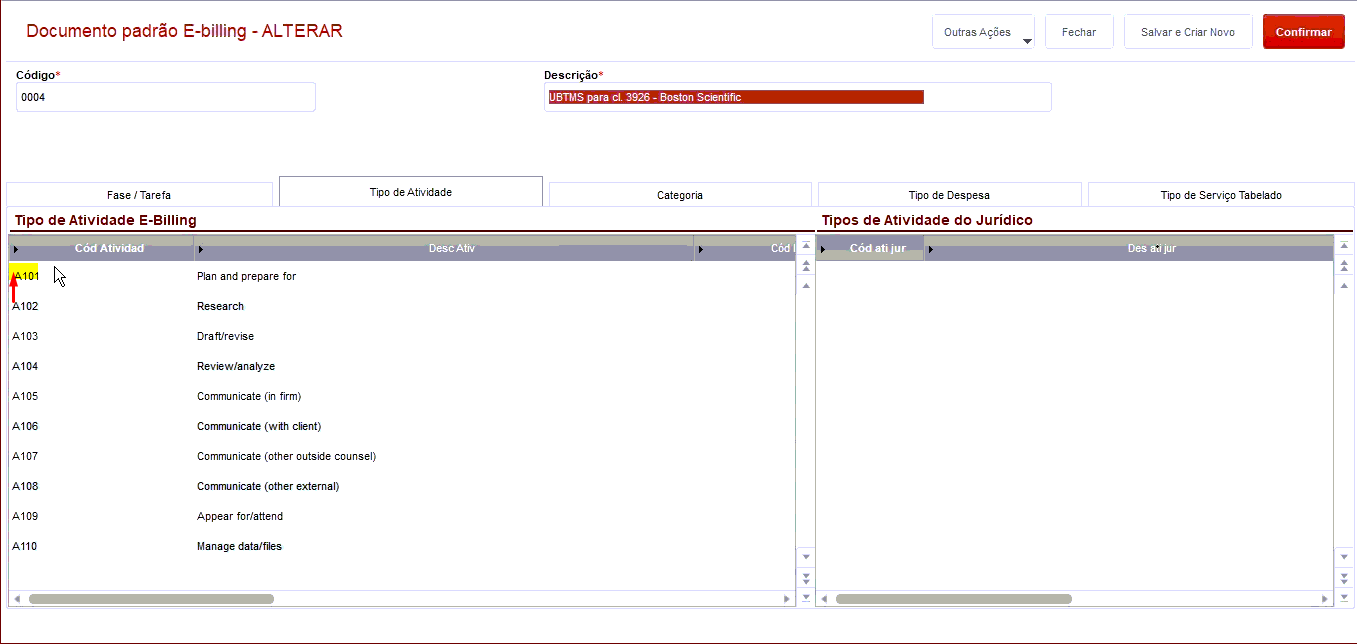Switch to the Fase / Tarefa tab
Image resolution: width=1357 pixels, height=644 pixels.
[139, 195]
